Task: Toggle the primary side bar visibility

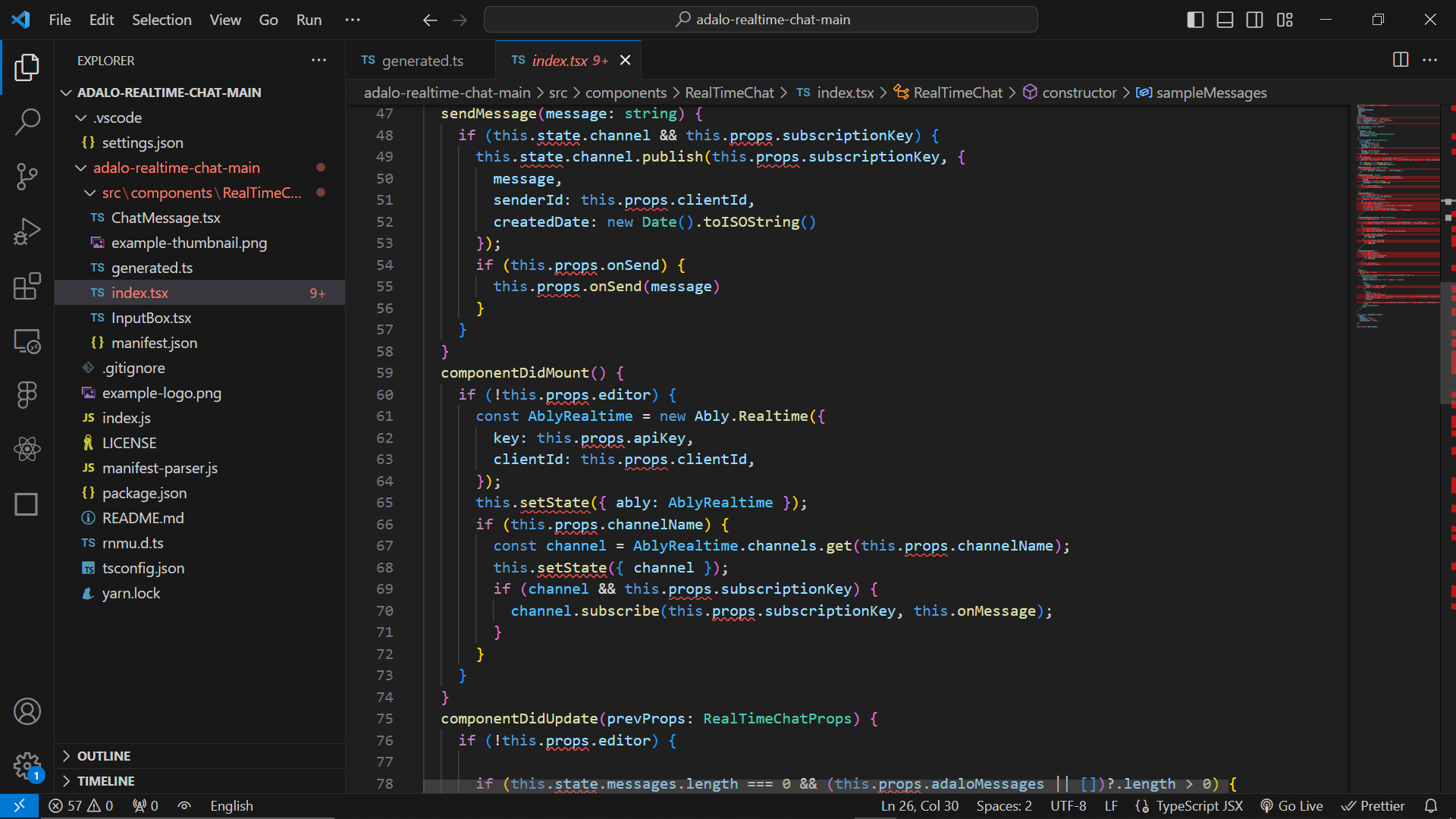Action: 1195,20
